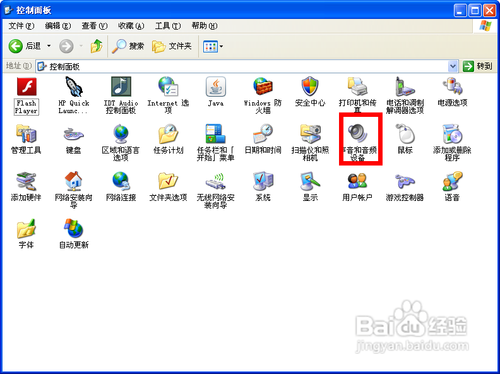
Task: Open the Java control panel icon
Action: (216, 87)
